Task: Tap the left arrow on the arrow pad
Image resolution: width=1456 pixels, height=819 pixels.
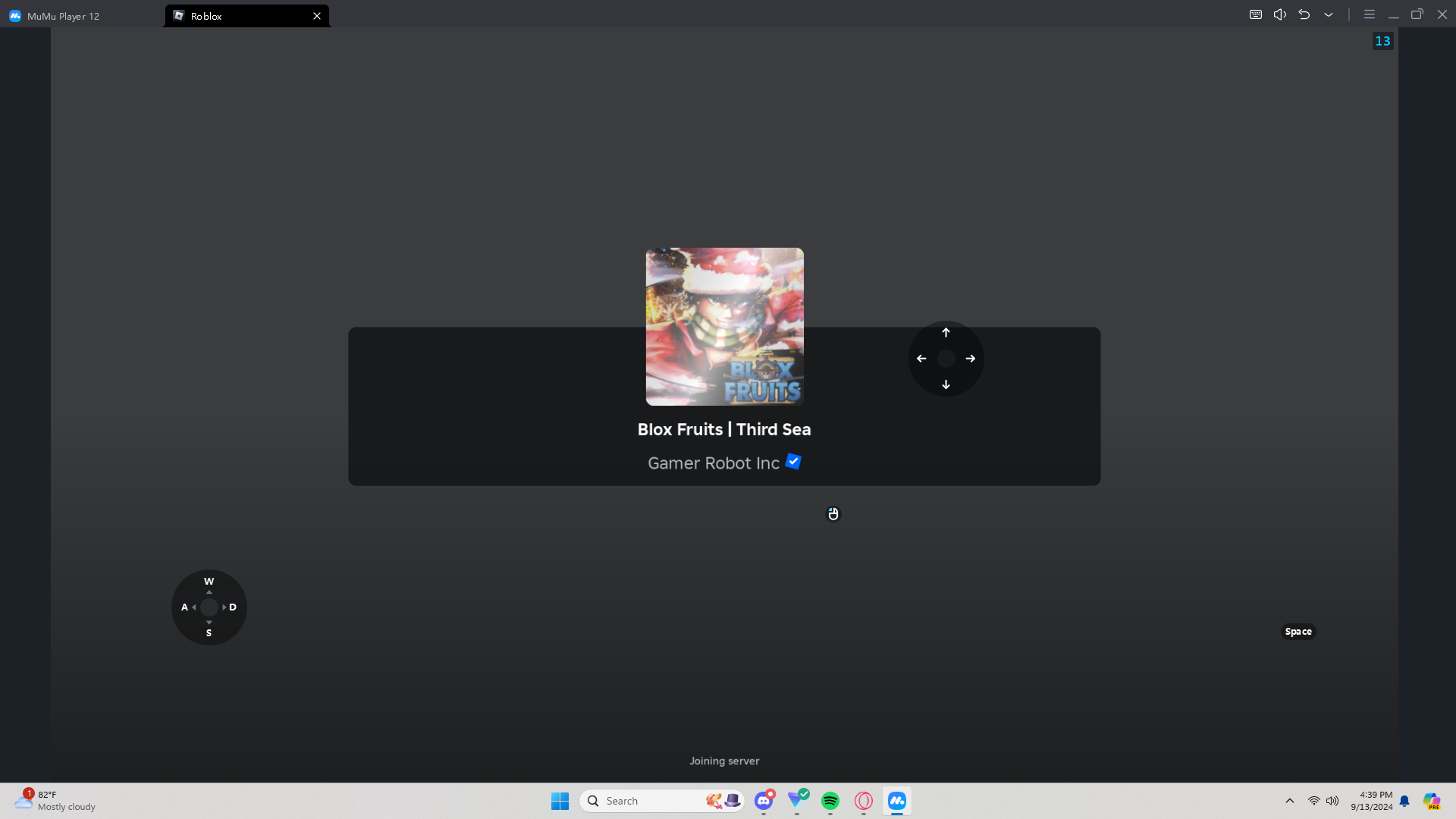Action: tap(921, 359)
